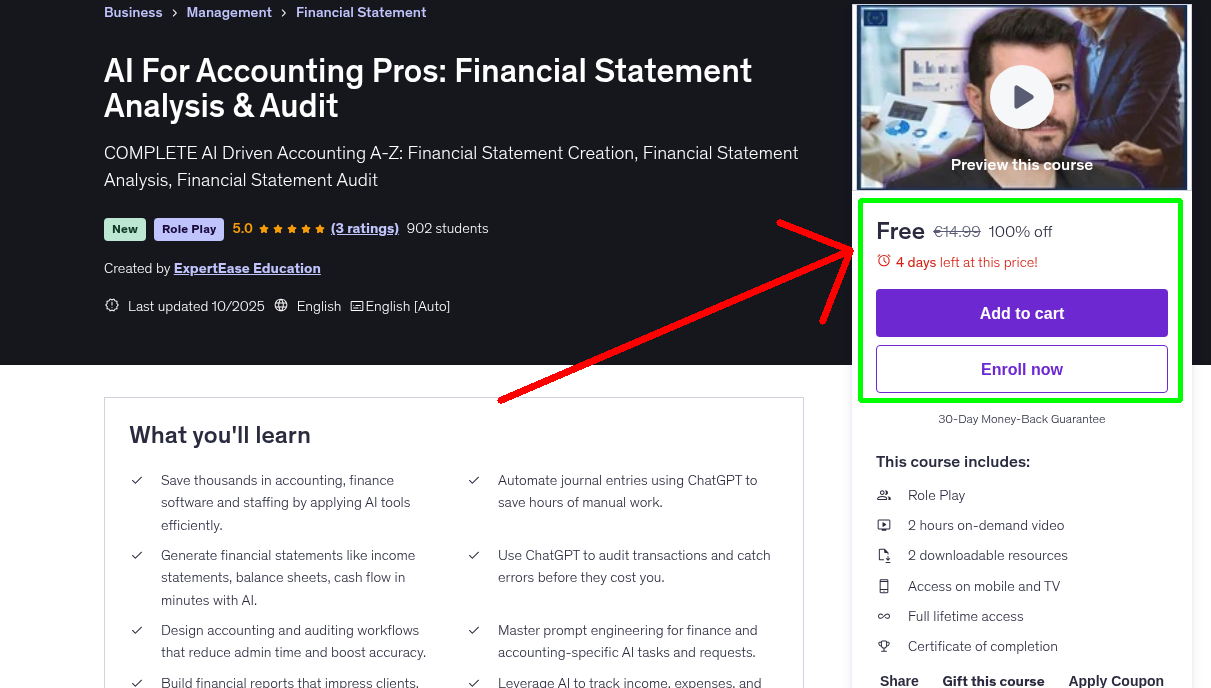Click the on-demand video icon
1211x688 pixels.
tap(884, 525)
